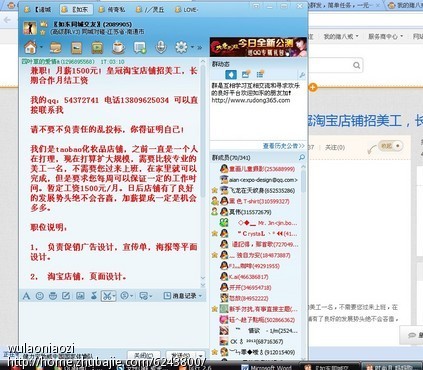Screen dimensions: 423x370
Task: Open the group photo album icon
Action: pyautogui.click(x=76, y=48)
